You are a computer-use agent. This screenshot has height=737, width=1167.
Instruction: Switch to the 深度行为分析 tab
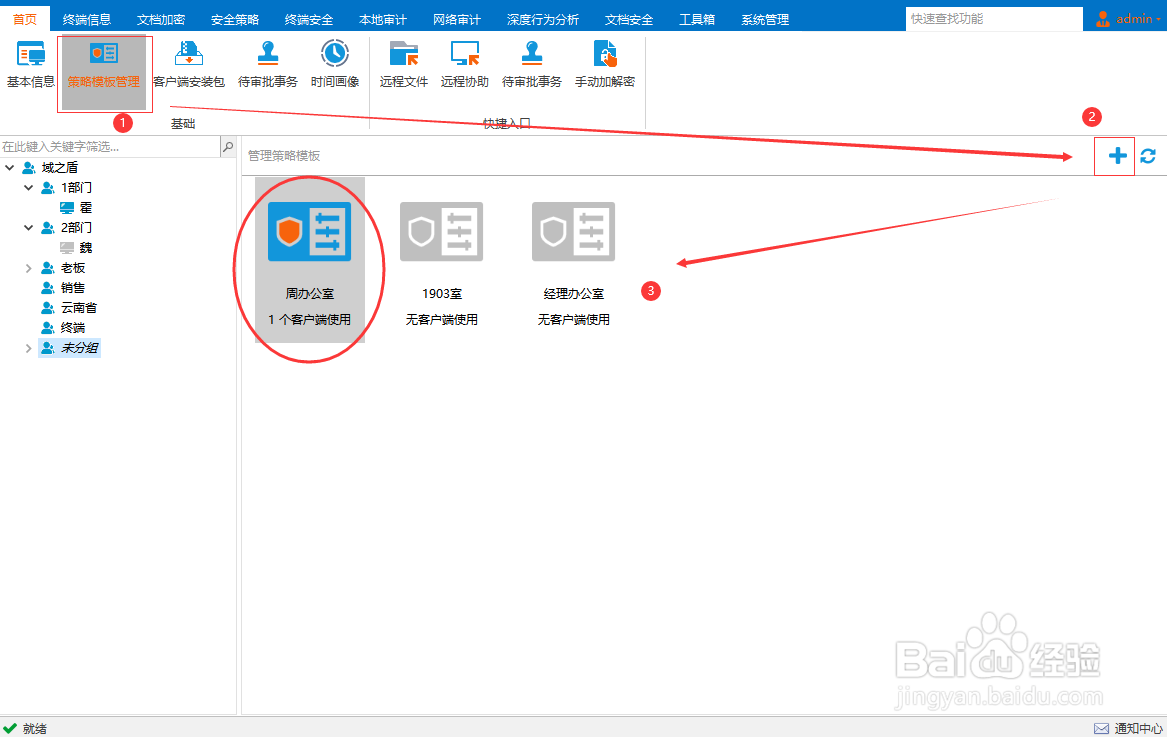click(x=543, y=19)
